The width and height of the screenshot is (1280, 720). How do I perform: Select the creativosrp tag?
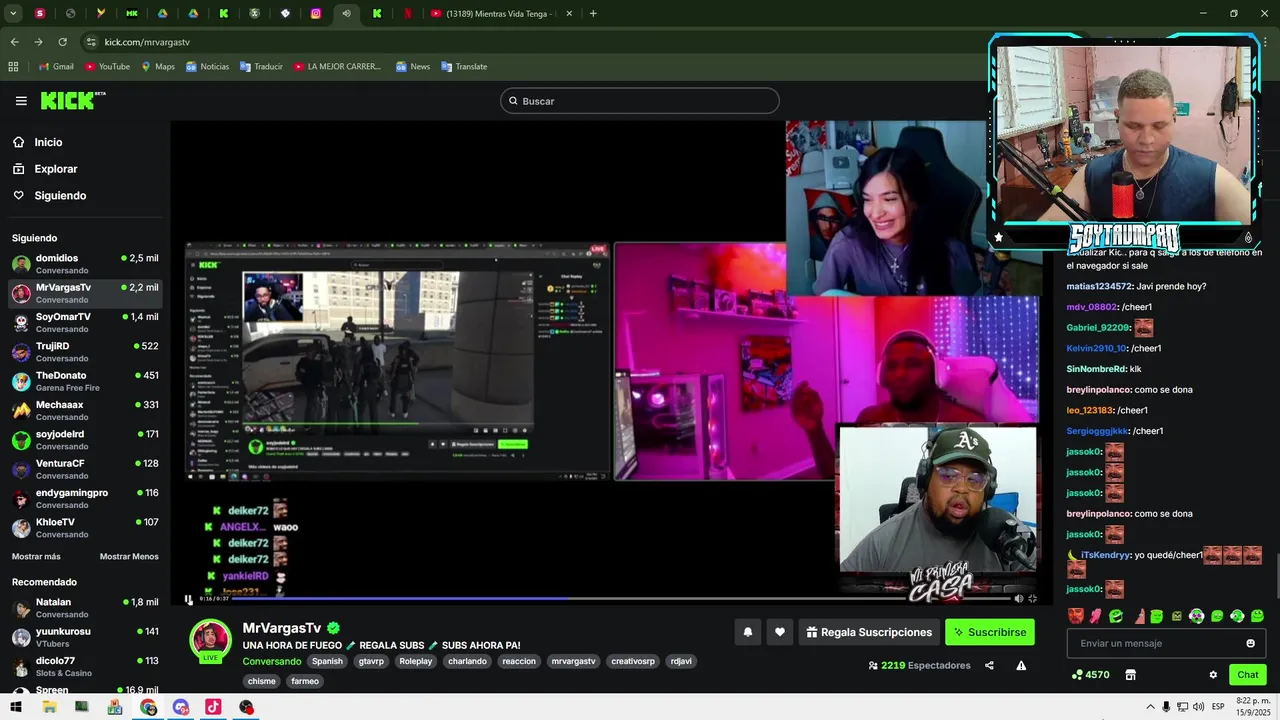point(633,661)
